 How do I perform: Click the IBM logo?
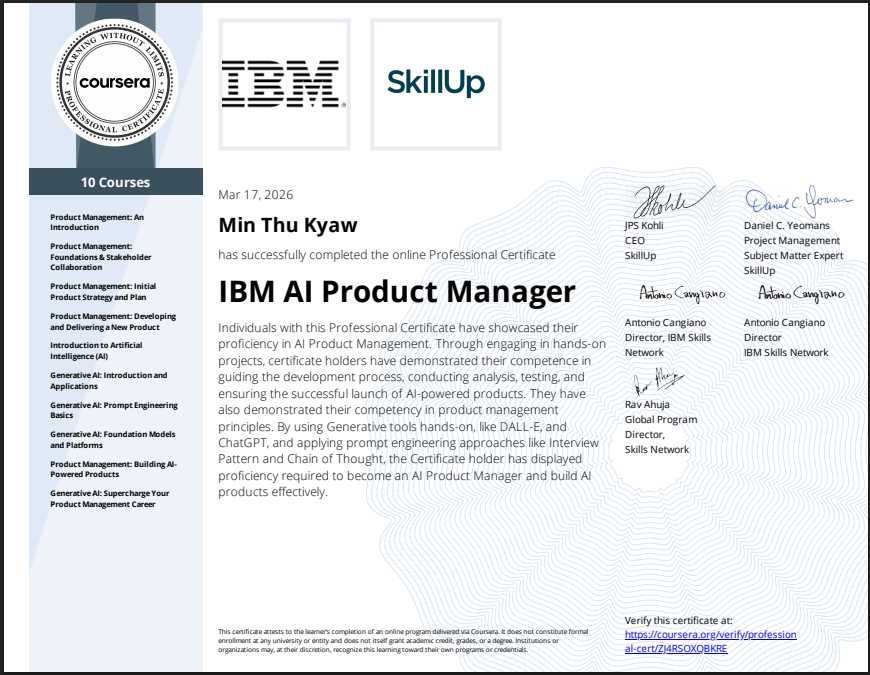284,84
